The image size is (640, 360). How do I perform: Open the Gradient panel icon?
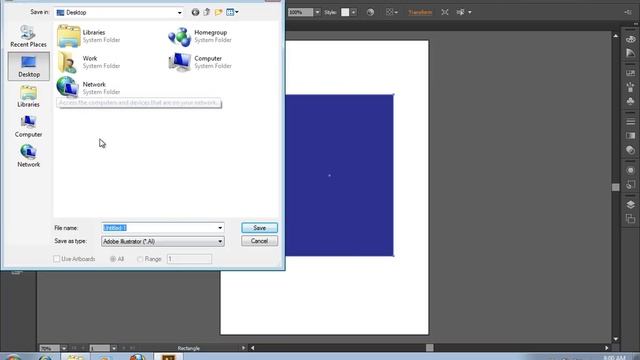click(x=631, y=136)
